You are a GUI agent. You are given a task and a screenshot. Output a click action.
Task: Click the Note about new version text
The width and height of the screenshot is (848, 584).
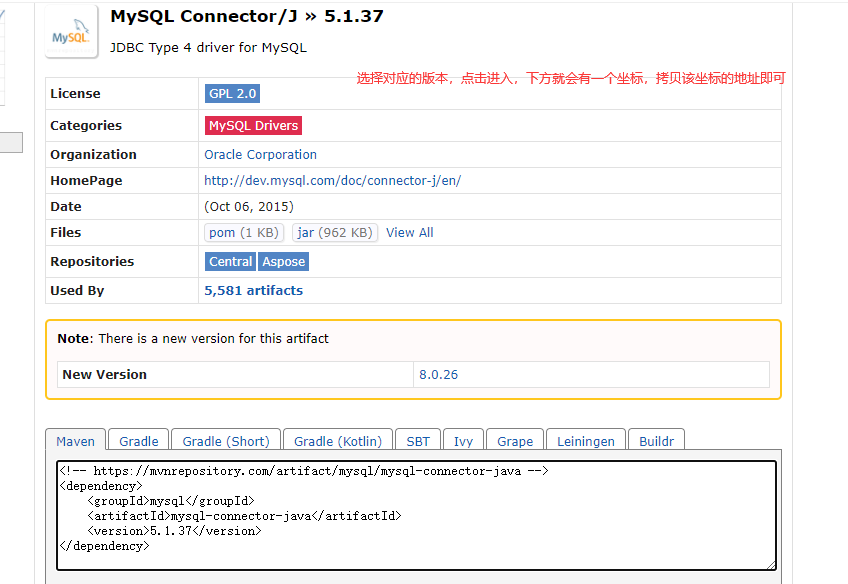tap(193, 339)
